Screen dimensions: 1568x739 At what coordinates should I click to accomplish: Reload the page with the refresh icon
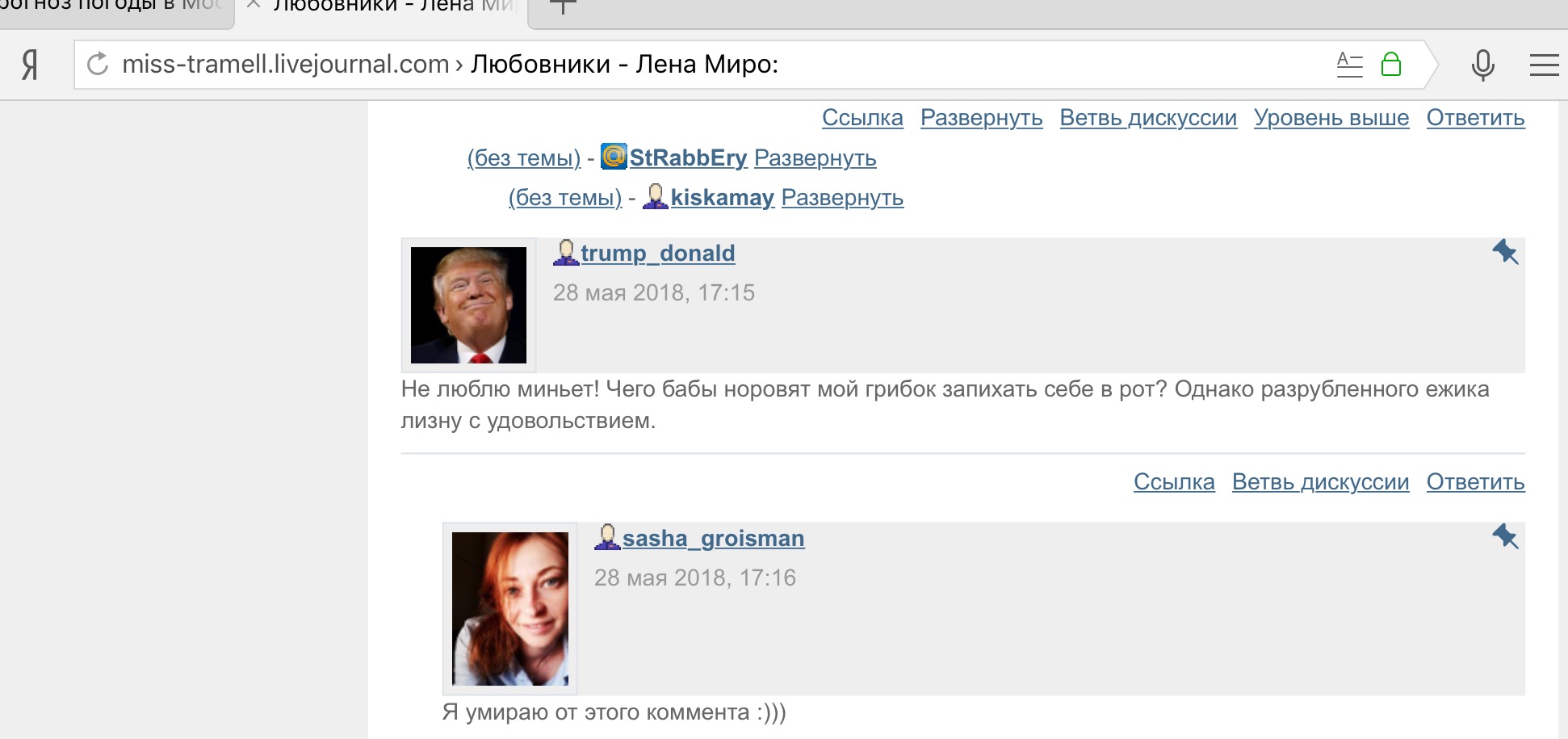click(x=98, y=64)
